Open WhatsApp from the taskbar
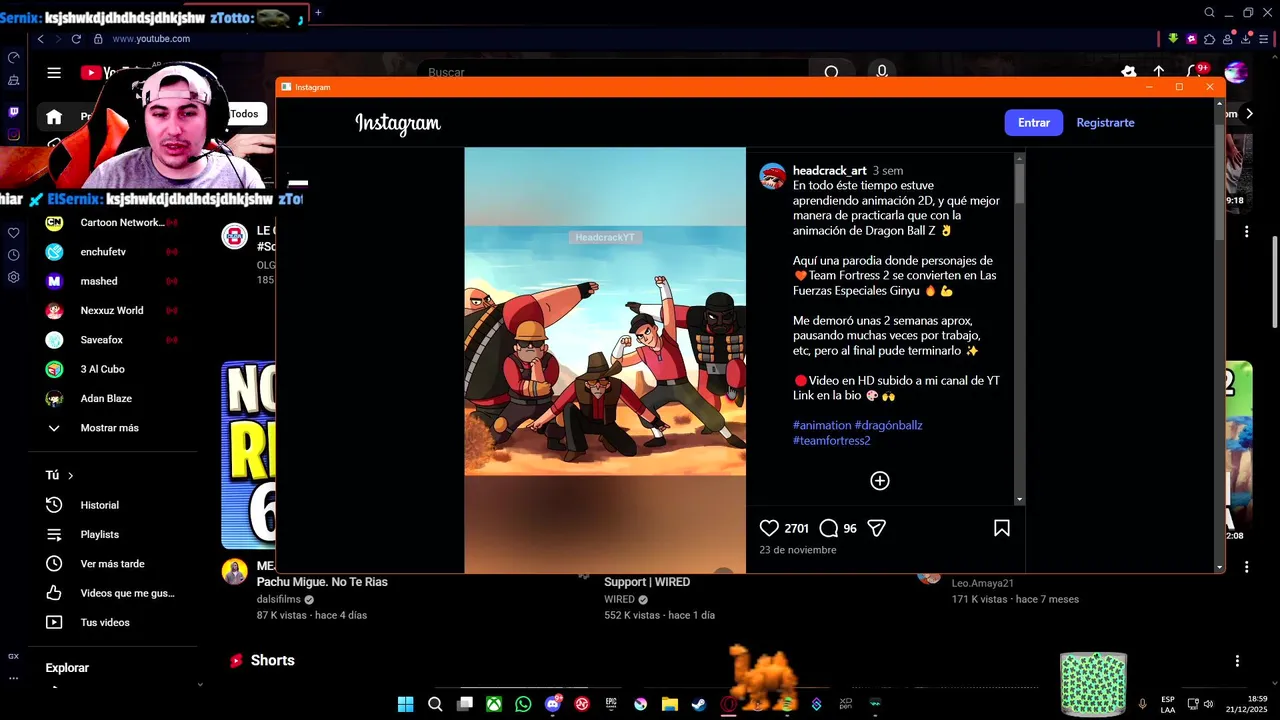The height and width of the screenshot is (720, 1280). [x=523, y=704]
